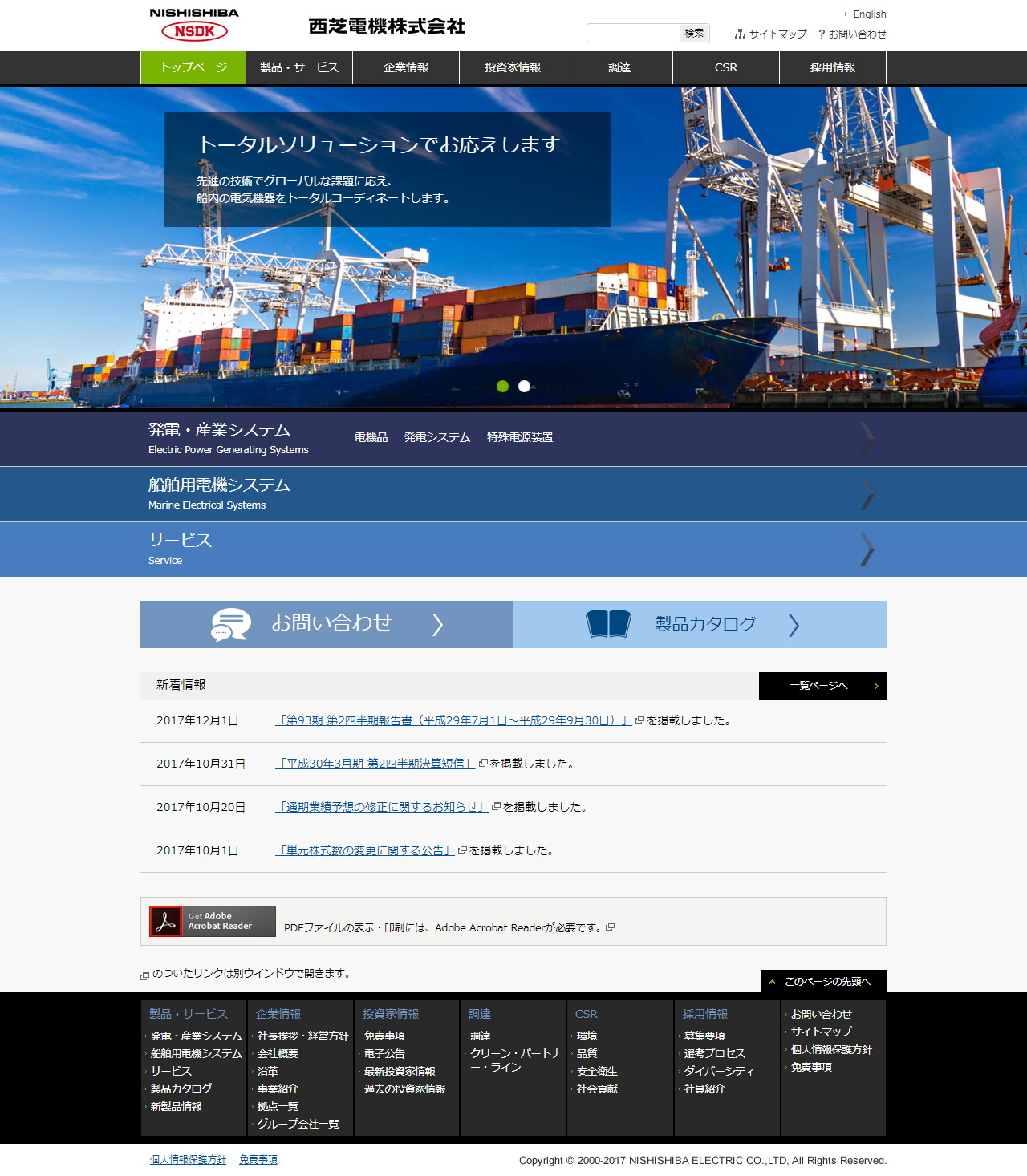
Task: Open footer 募集要項 link
Action: [x=704, y=1036]
